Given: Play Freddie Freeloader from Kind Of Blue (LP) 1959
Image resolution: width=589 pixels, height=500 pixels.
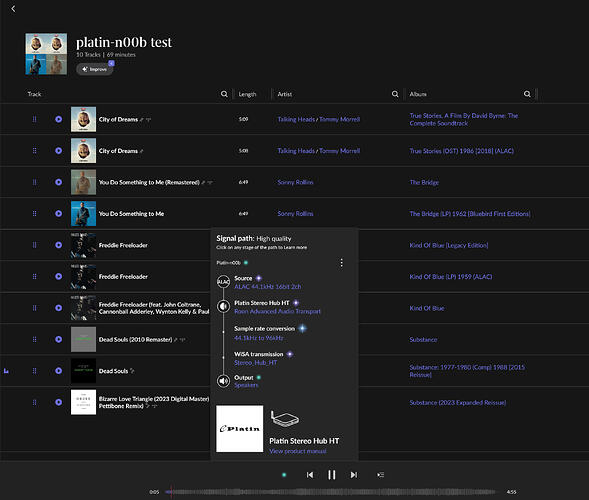Looking at the screenshot, I should coord(59,276).
